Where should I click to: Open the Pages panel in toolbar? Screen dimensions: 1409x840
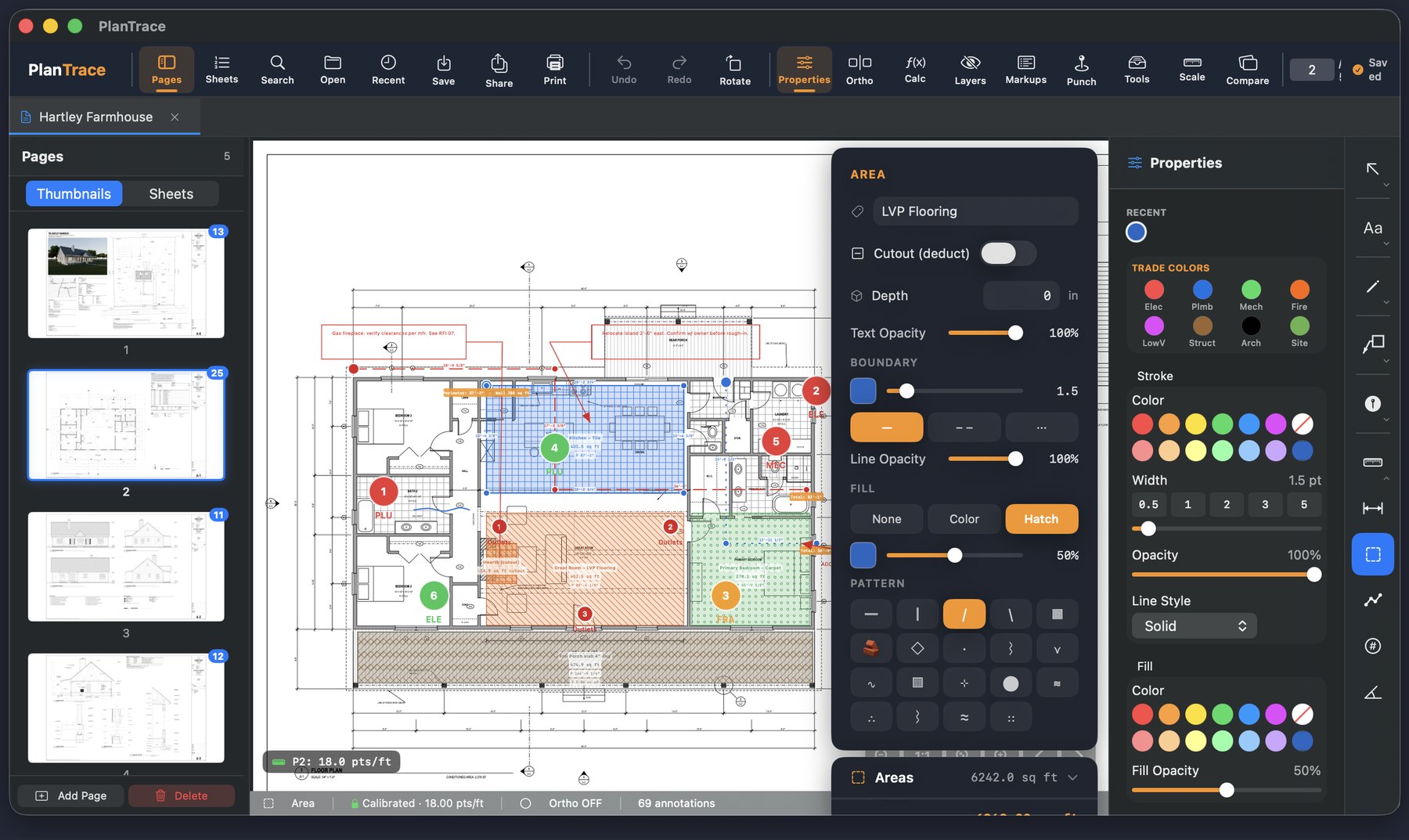click(166, 70)
